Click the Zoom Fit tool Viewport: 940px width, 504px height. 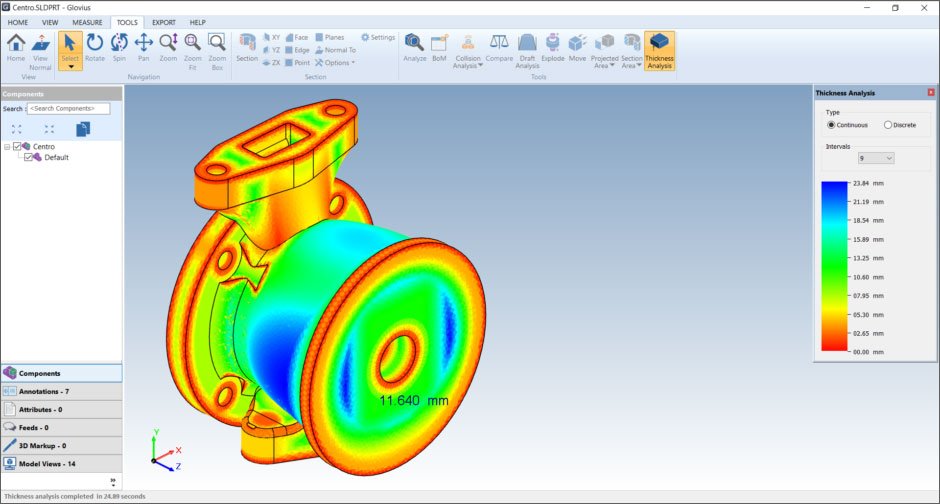click(x=192, y=52)
